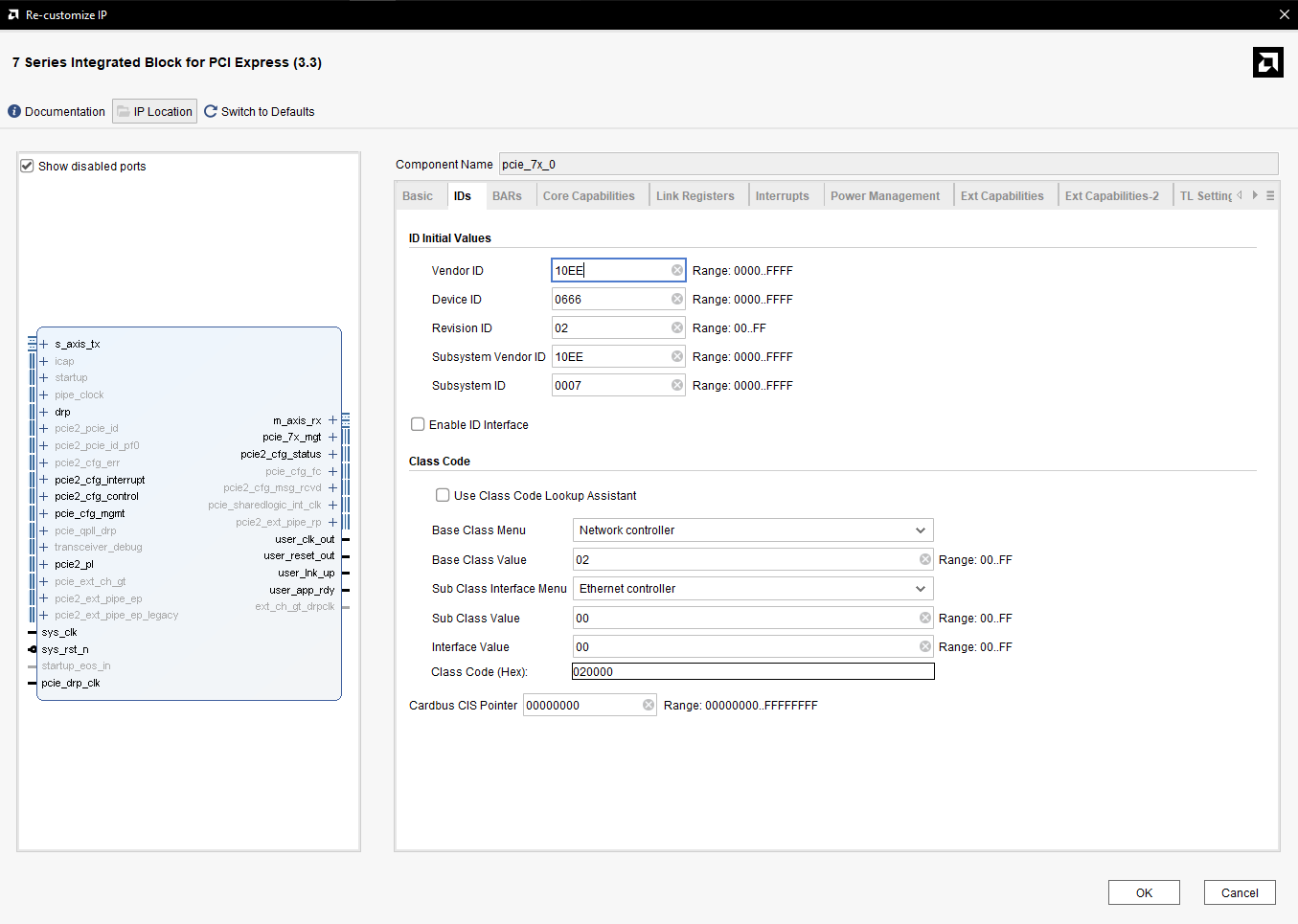
Task: Toggle Show disabled ports checkbox
Action: coord(28,166)
